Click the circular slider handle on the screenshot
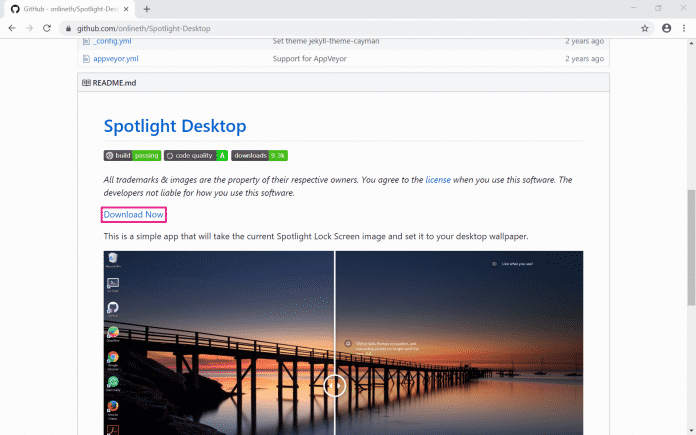 tap(335, 385)
